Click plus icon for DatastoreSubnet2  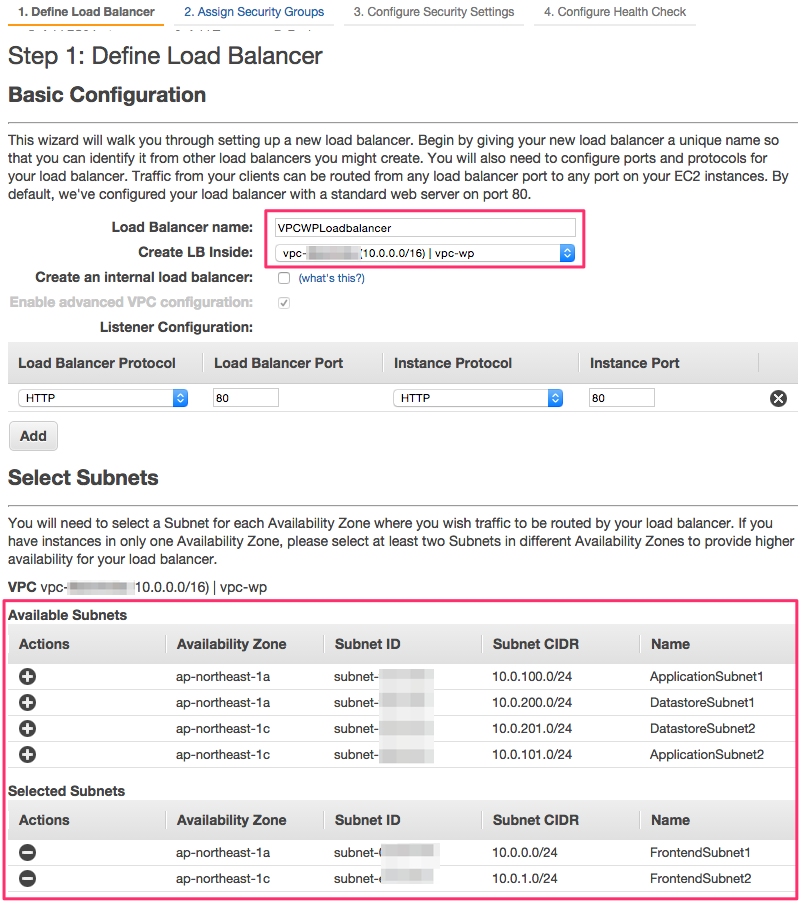[27, 729]
